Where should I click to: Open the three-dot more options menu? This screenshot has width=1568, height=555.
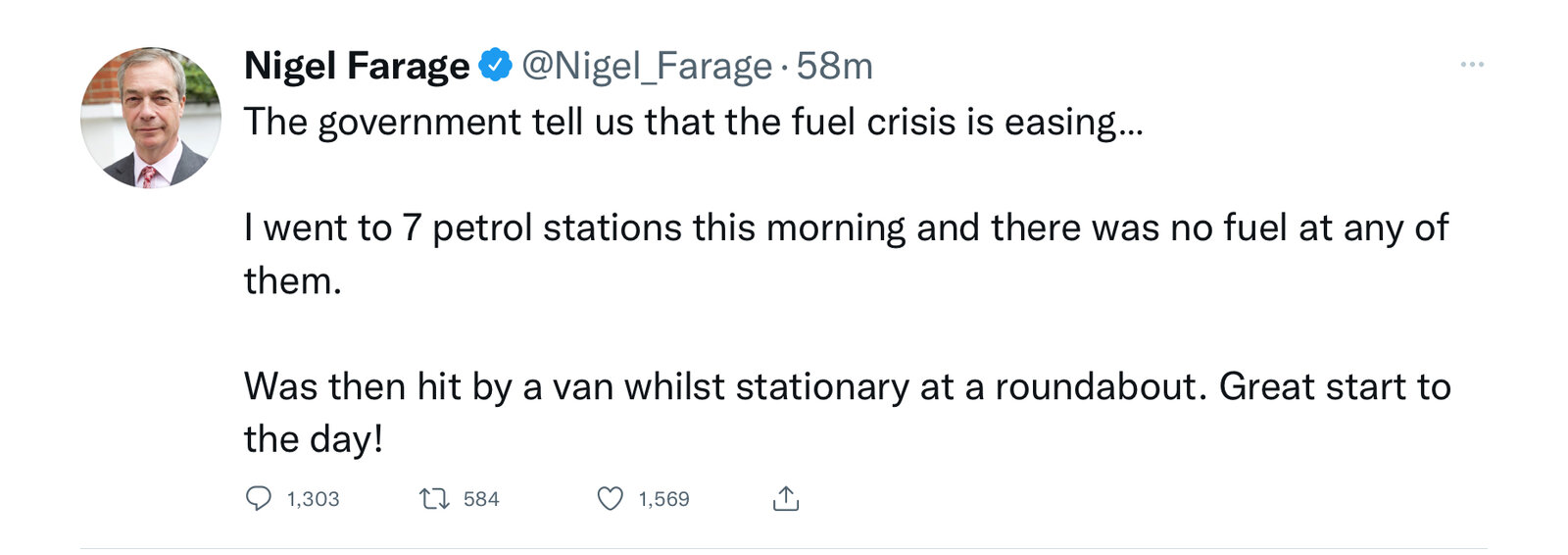(x=1471, y=65)
